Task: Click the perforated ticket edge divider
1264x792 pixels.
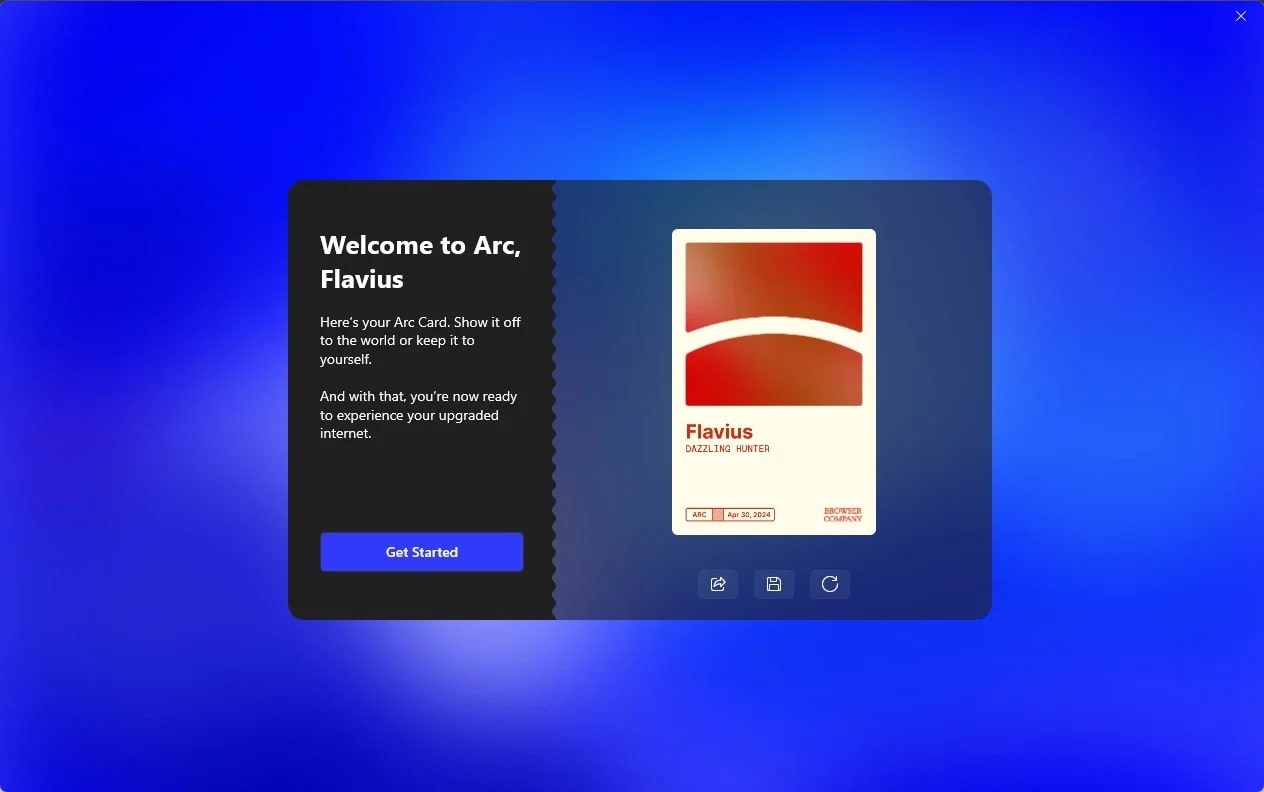Action: click(x=554, y=400)
